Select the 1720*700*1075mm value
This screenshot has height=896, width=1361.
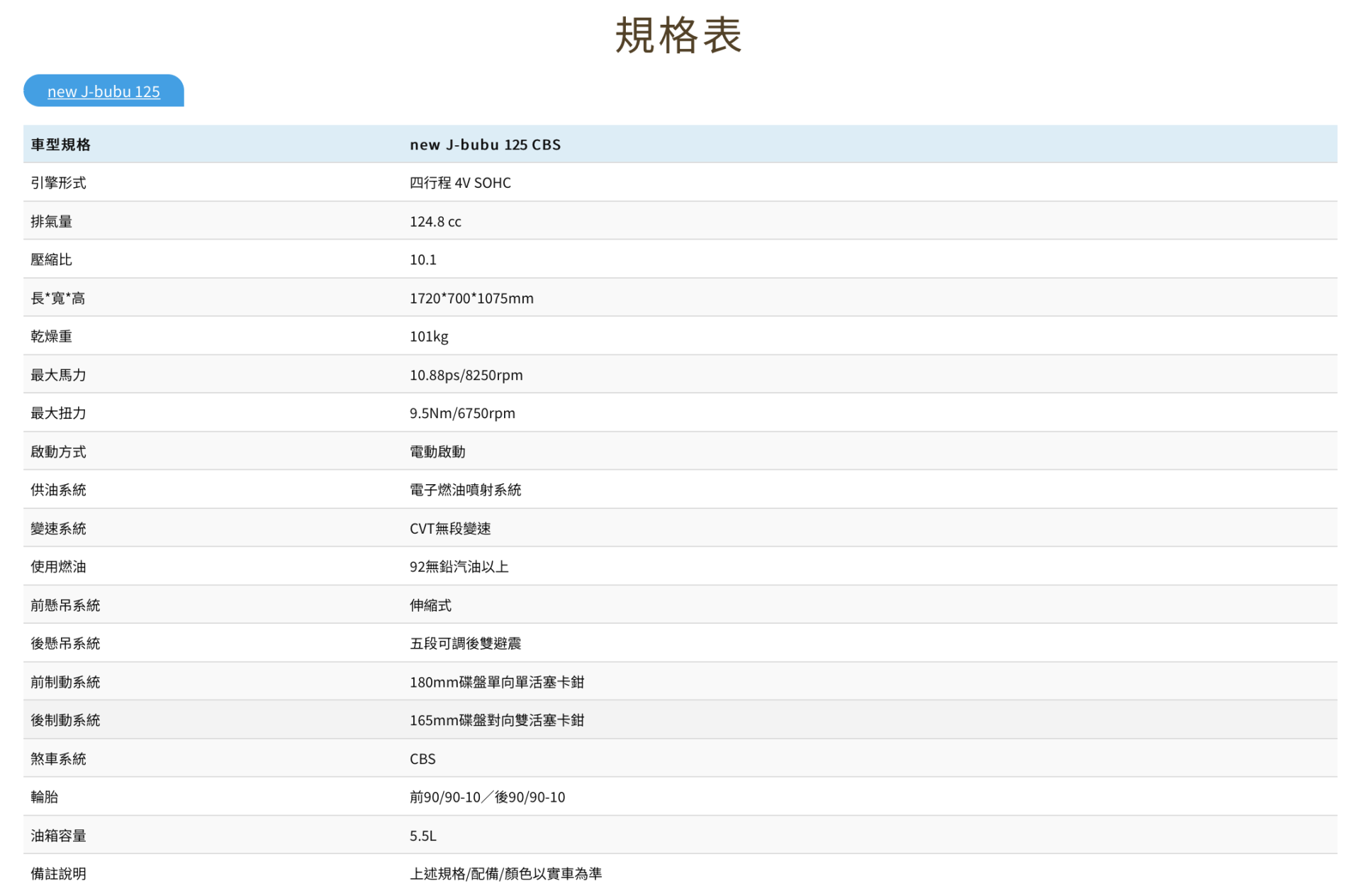pyautogui.click(x=471, y=298)
